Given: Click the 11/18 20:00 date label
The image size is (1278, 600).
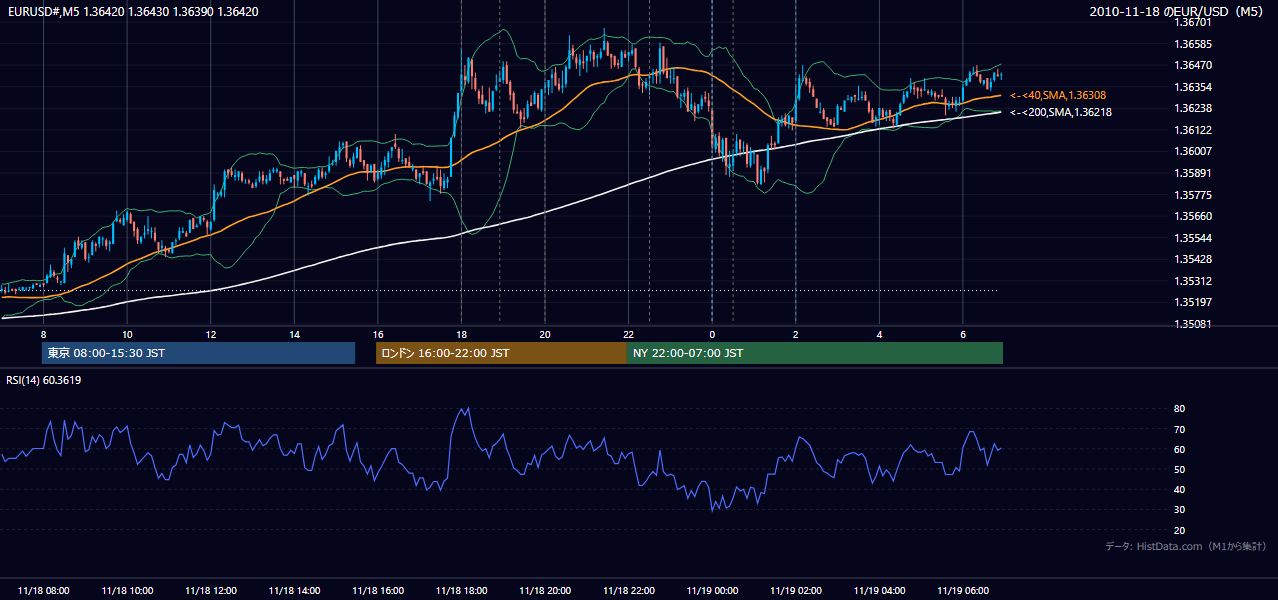Looking at the screenshot, I should 544,591.
